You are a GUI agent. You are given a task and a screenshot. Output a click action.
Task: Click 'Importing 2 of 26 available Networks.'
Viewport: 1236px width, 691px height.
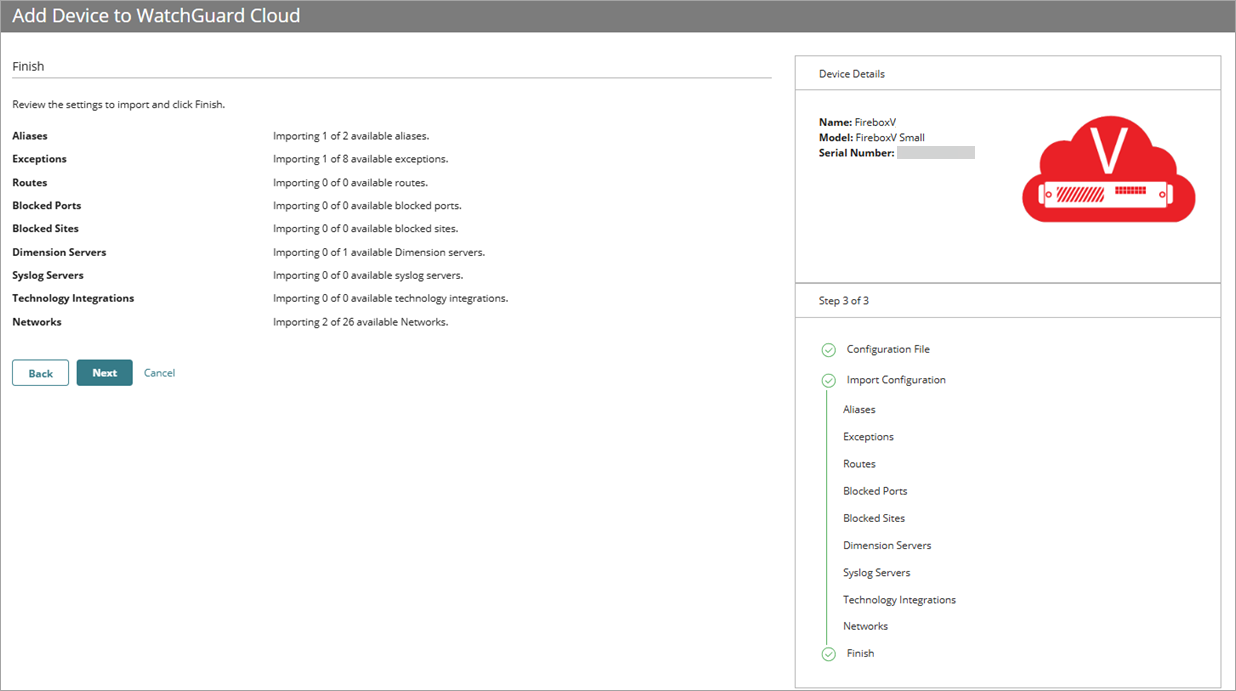tap(360, 322)
